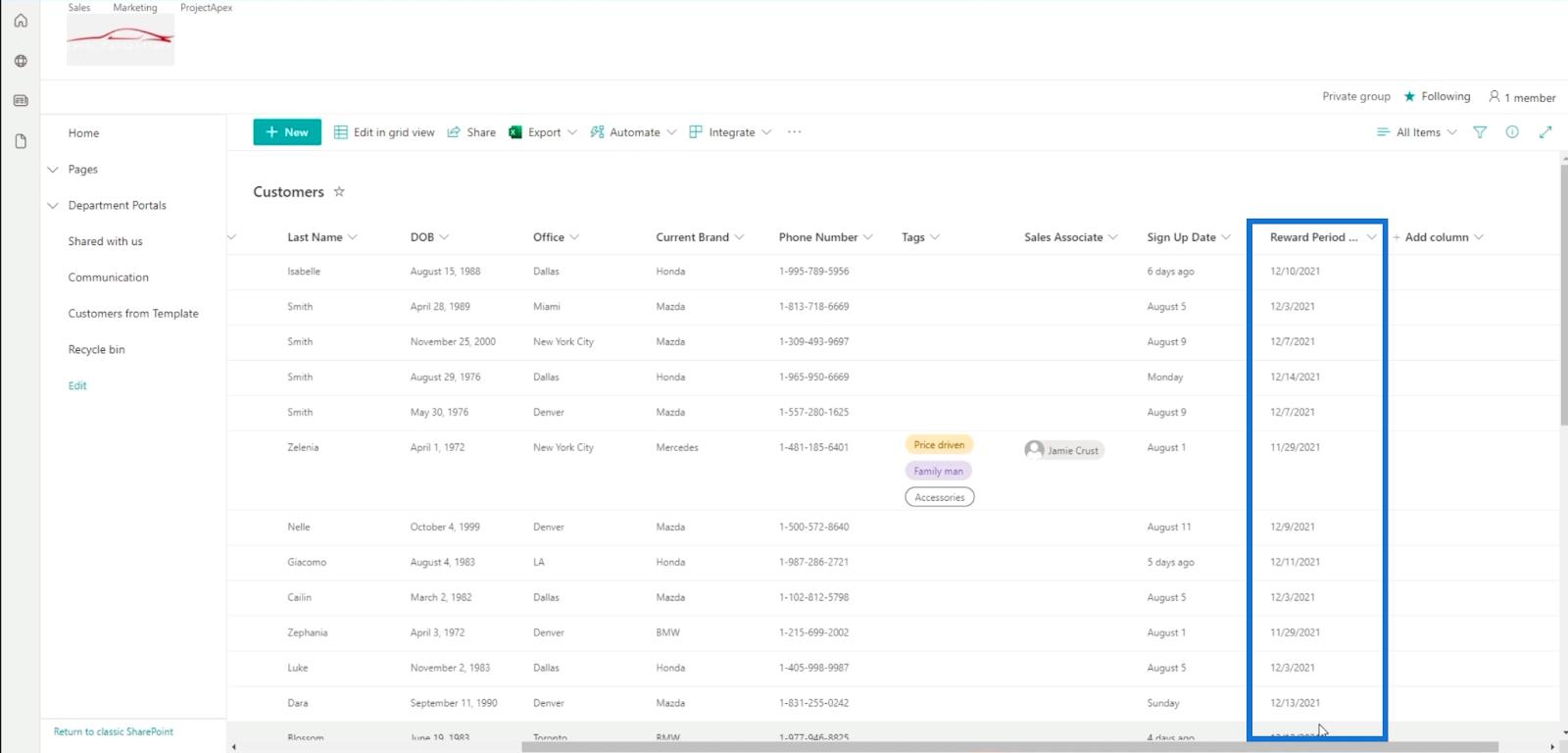The image size is (1568, 753).
Task: Click phone number 1-995-789-5956
Action: (x=814, y=272)
